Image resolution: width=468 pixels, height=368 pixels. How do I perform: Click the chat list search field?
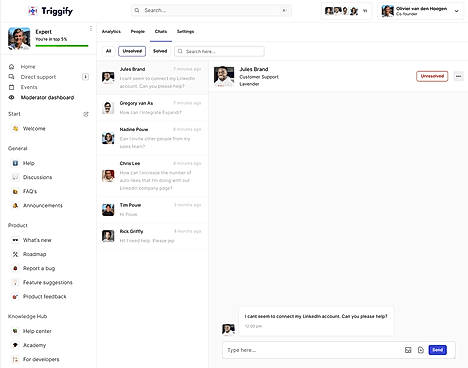[219, 51]
